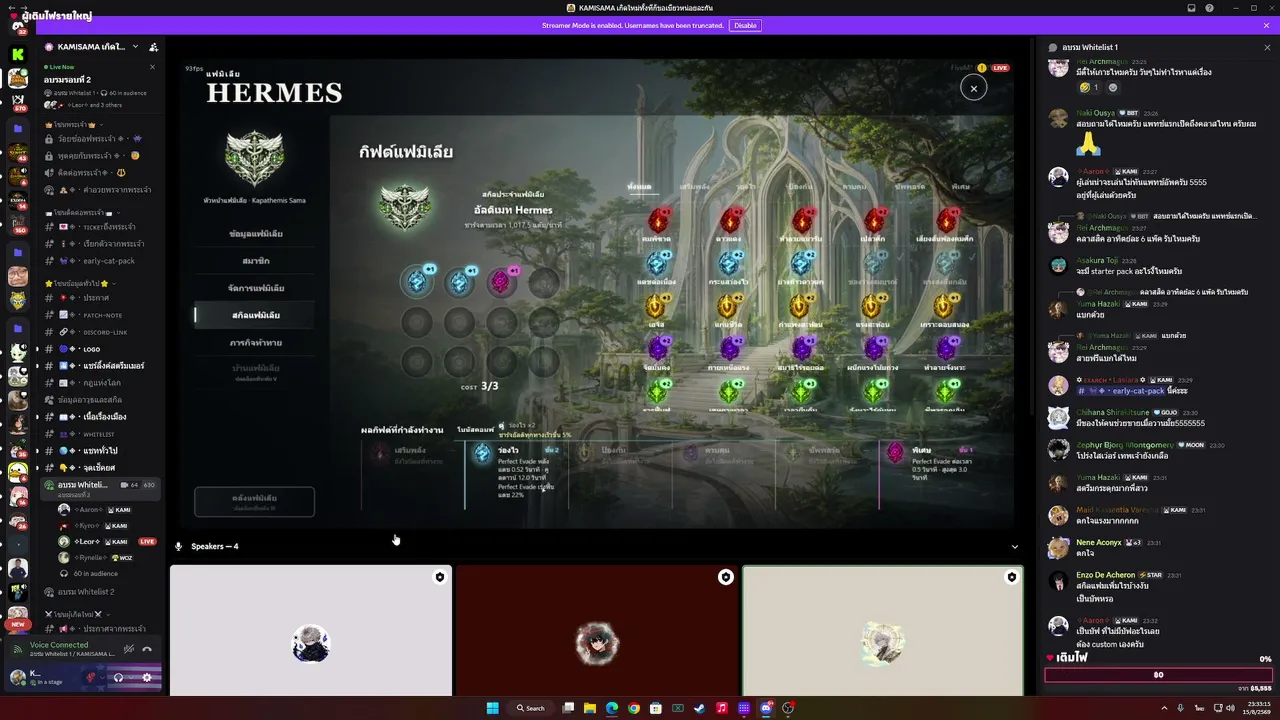Click the microphone icon beside Speakers — 4
The image size is (1280, 720).
pos(179,547)
